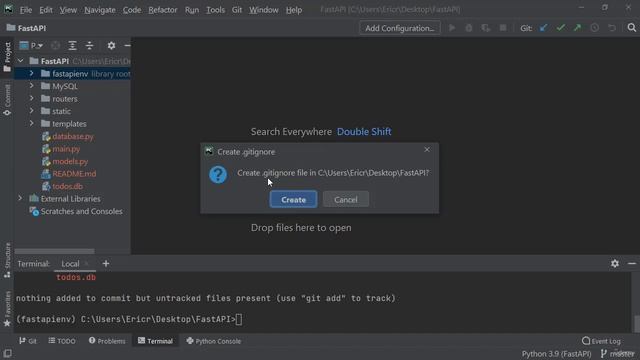Screen dimensions: 640x360
Task: Open Project panel settings gear
Action: [x=111, y=45]
